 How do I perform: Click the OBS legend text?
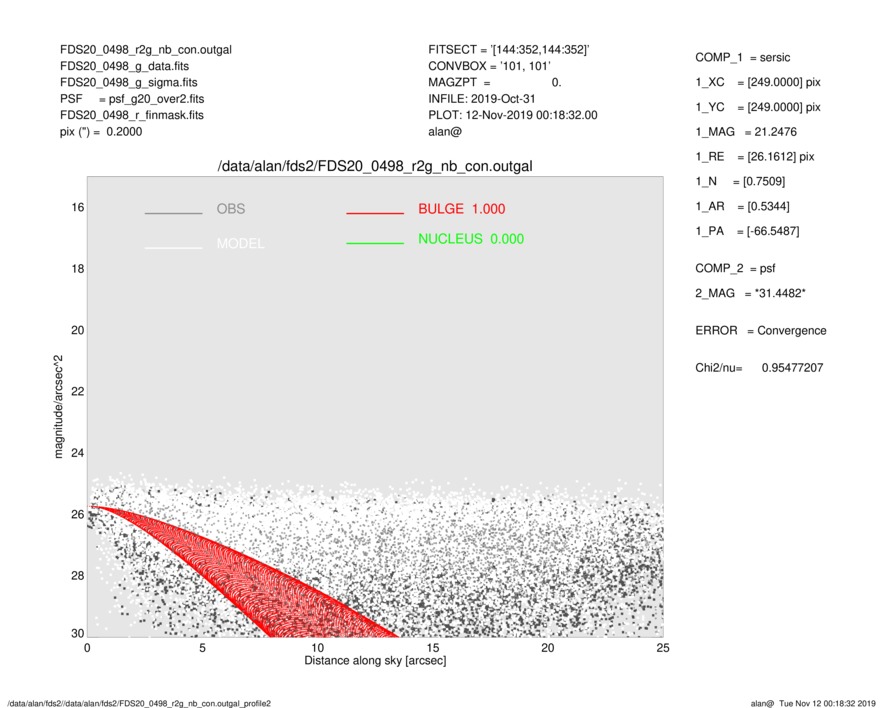230,209
